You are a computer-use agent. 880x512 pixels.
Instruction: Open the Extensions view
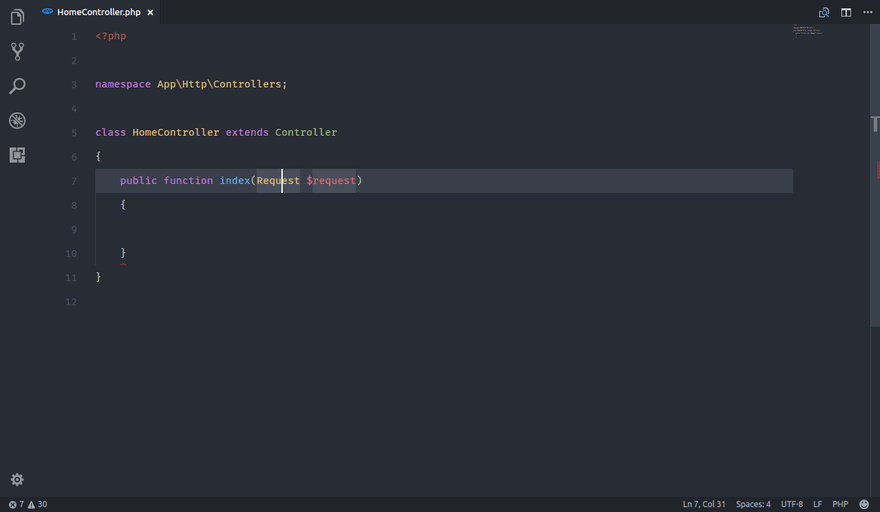coord(17,155)
